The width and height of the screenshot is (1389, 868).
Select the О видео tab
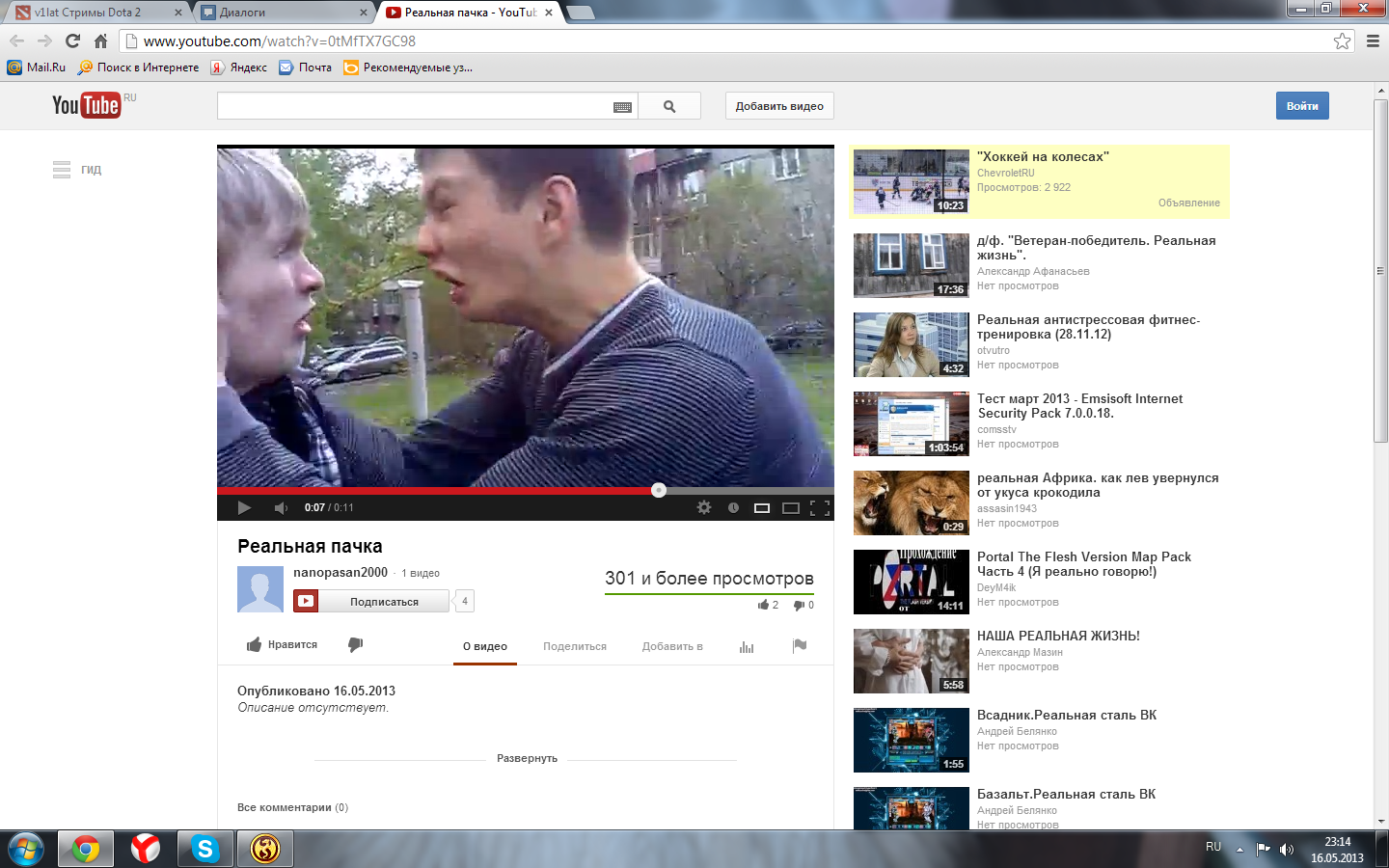click(x=485, y=646)
